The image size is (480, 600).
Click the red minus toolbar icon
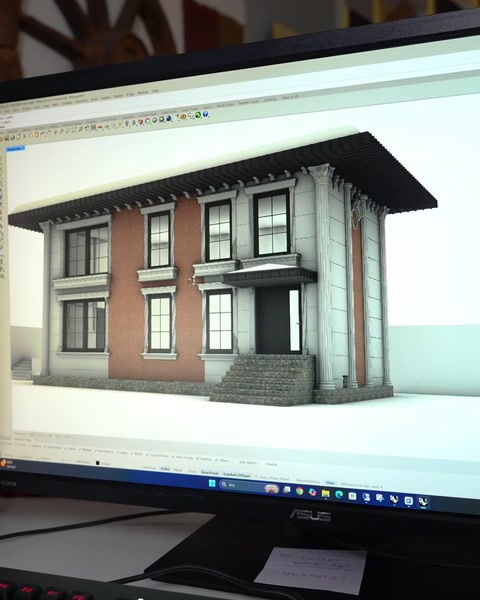(100, 127)
